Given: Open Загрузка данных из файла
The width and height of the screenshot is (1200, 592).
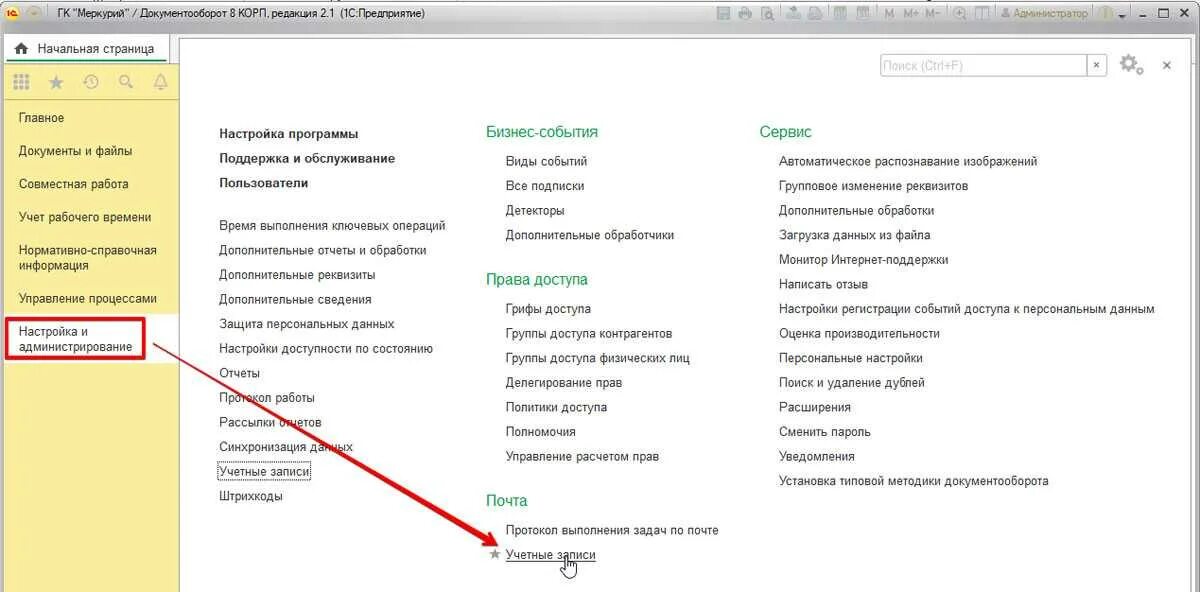Looking at the screenshot, I should point(855,235).
